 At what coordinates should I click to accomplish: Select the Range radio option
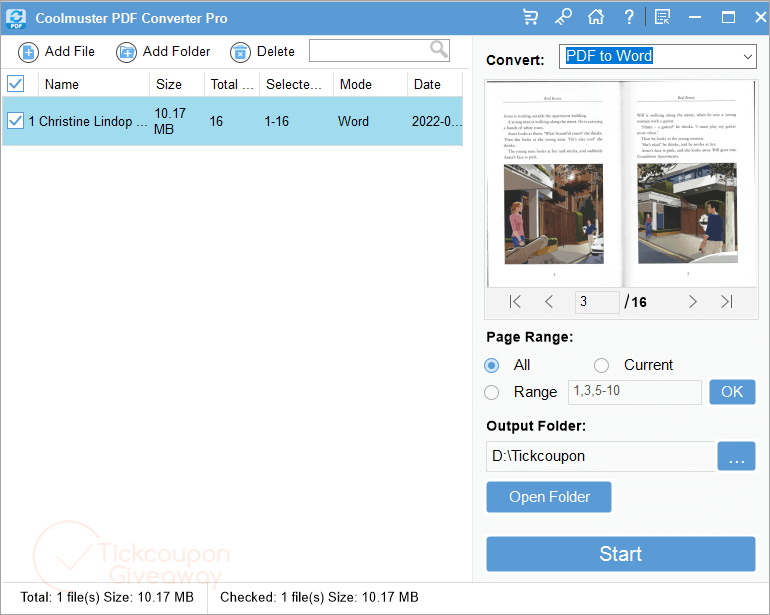tap(492, 392)
